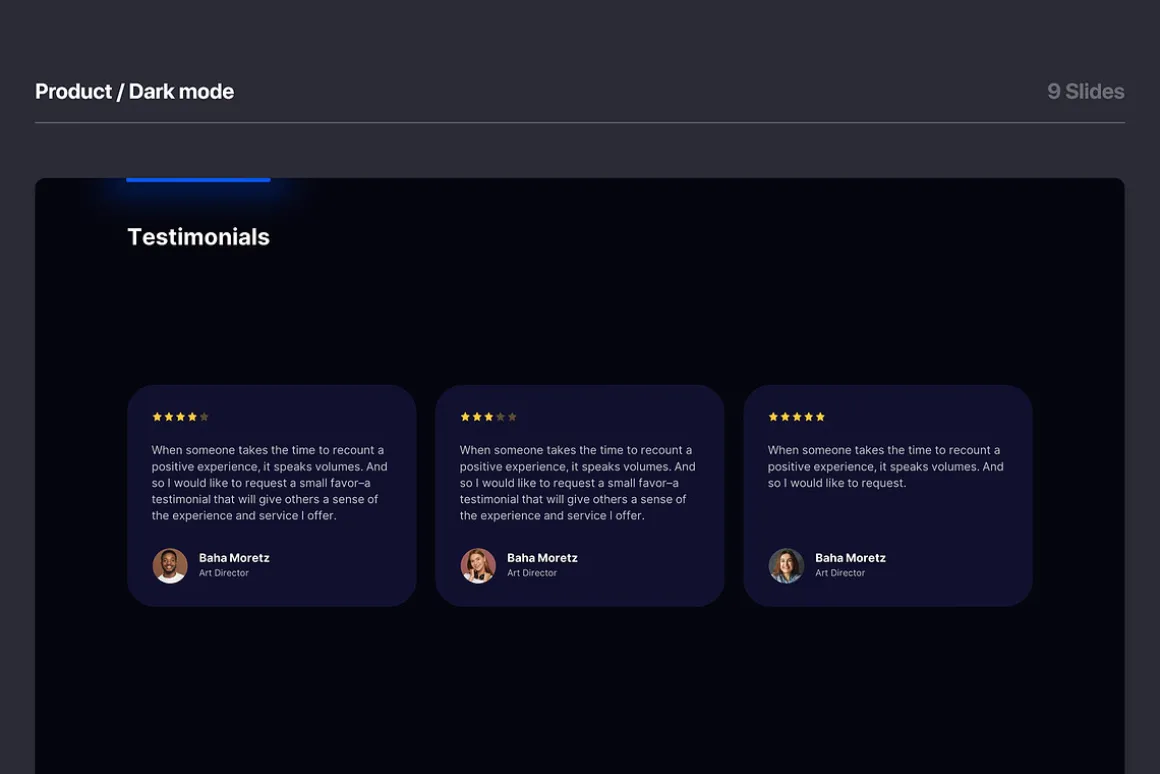Select the third card's woman avatar photo
The width and height of the screenshot is (1160, 774).
786,565
